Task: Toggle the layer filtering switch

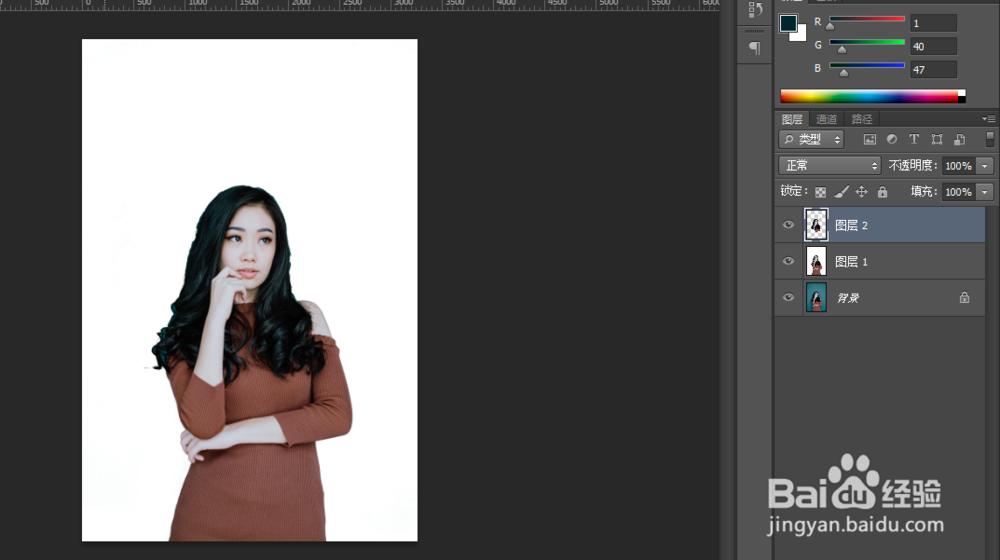Action: click(x=990, y=139)
